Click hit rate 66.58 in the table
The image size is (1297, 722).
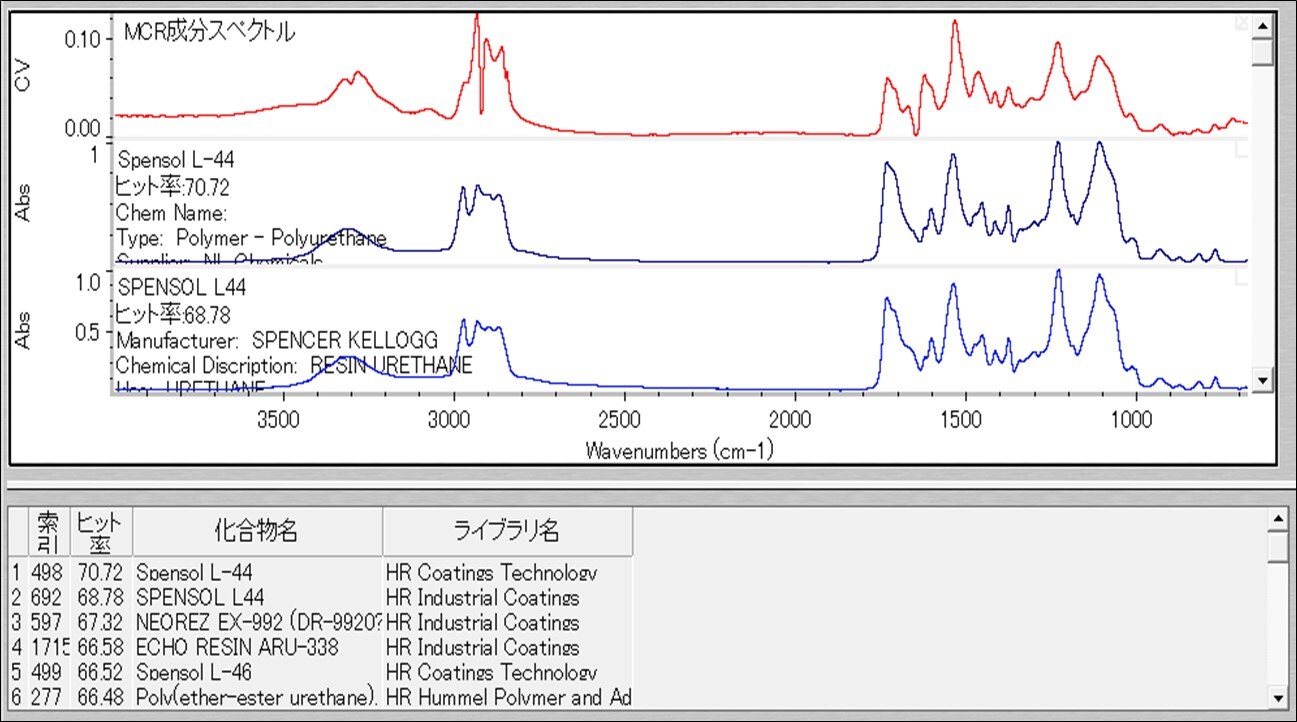point(100,648)
